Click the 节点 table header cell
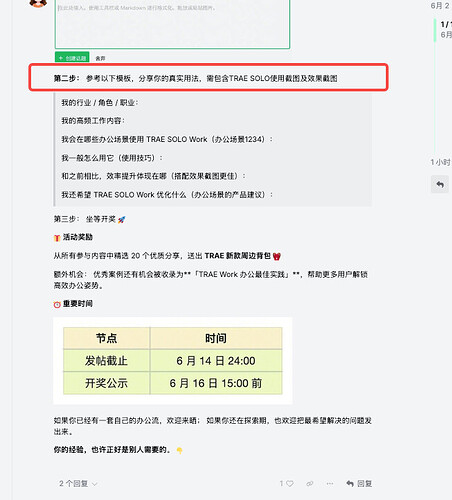The width and height of the screenshot is (452, 500). point(106,338)
